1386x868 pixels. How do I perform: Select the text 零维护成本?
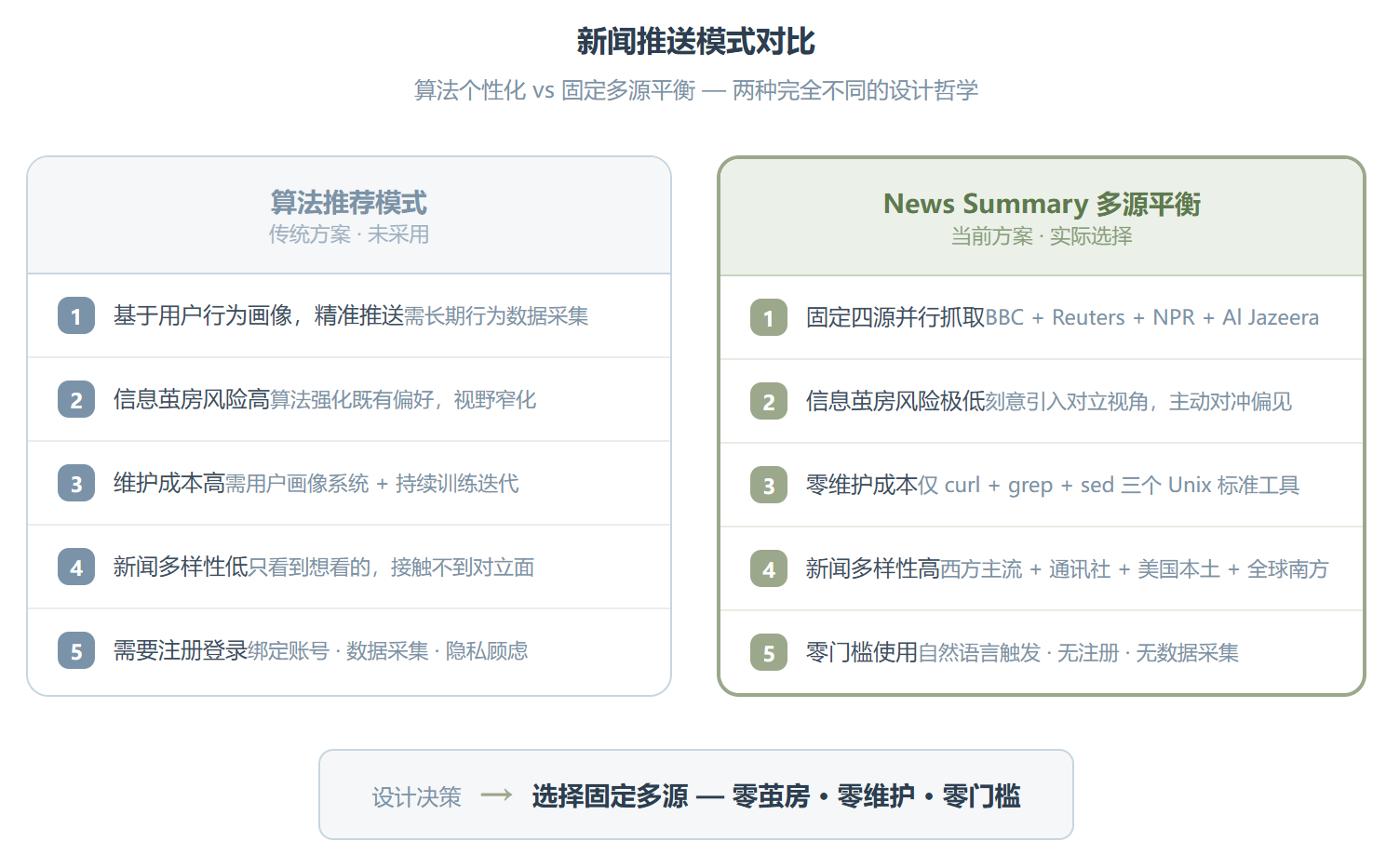pyautogui.click(x=862, y=485)
